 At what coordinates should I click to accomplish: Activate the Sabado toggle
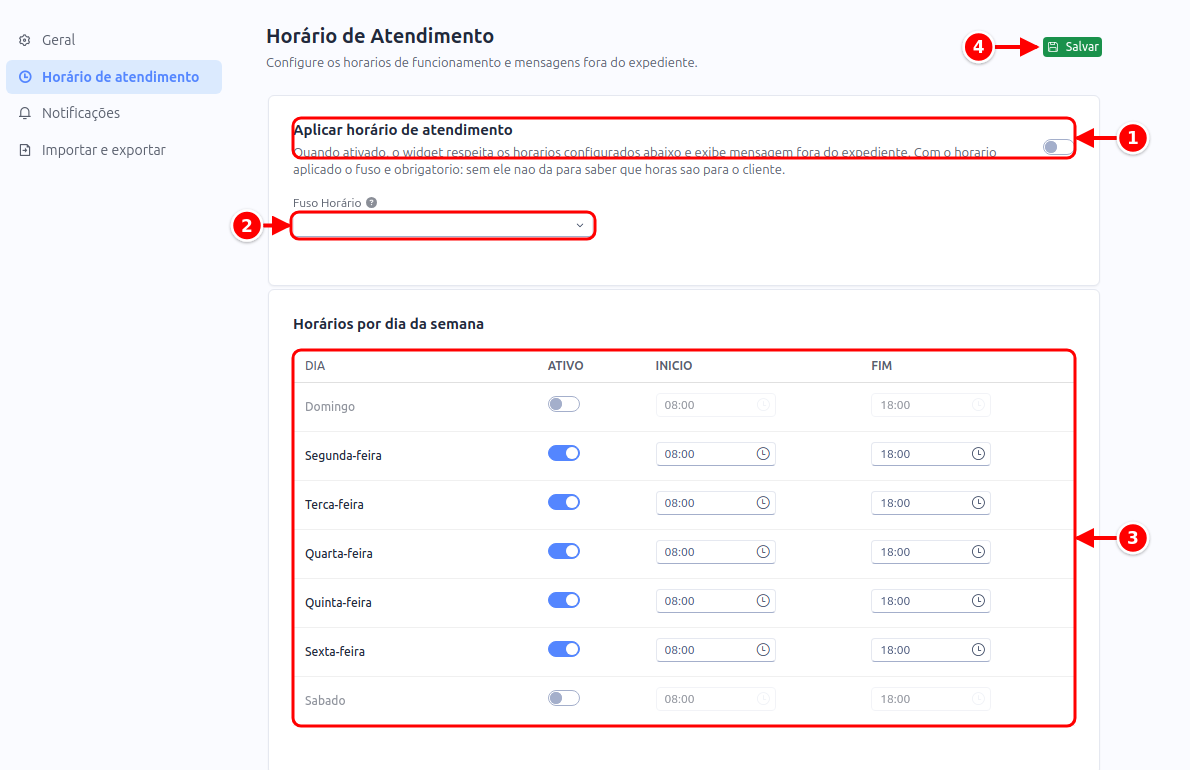tap(564, 698)
